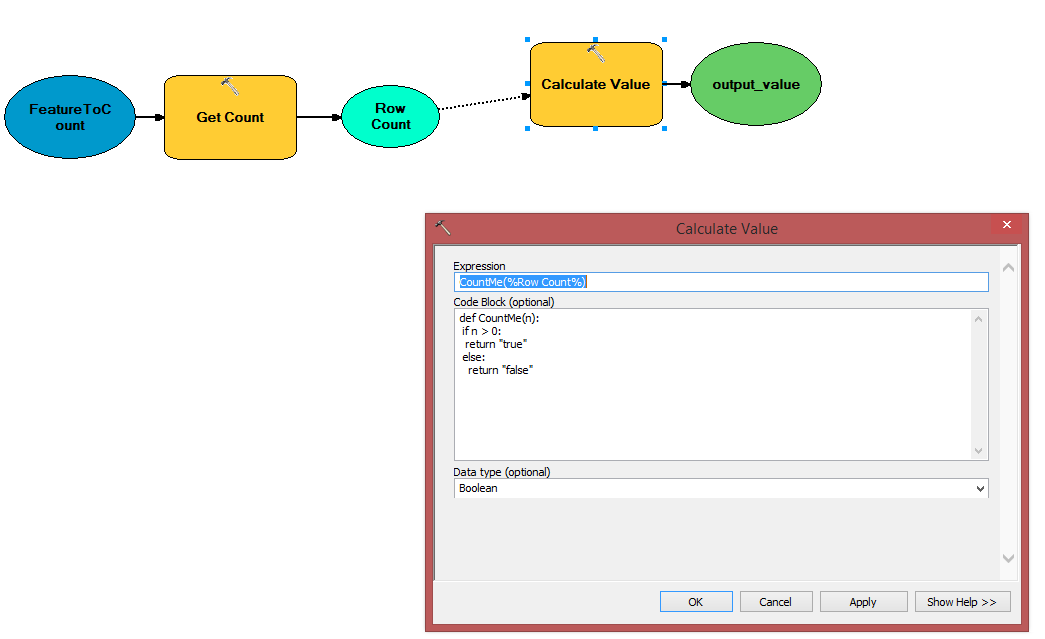Viewport: 1045px width, 639px height.
Task: Open the Data type dropdown showing Boolean
Action: pyautogui.click(x=979, y=488)
